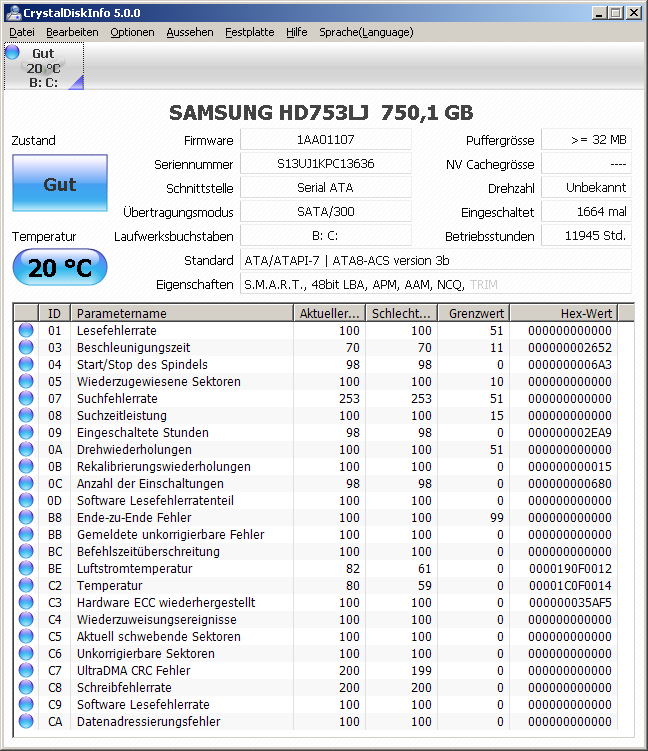Click the Drehzahl value Unbekannt
Screen dimensions: 648x751
pos(587,188)
